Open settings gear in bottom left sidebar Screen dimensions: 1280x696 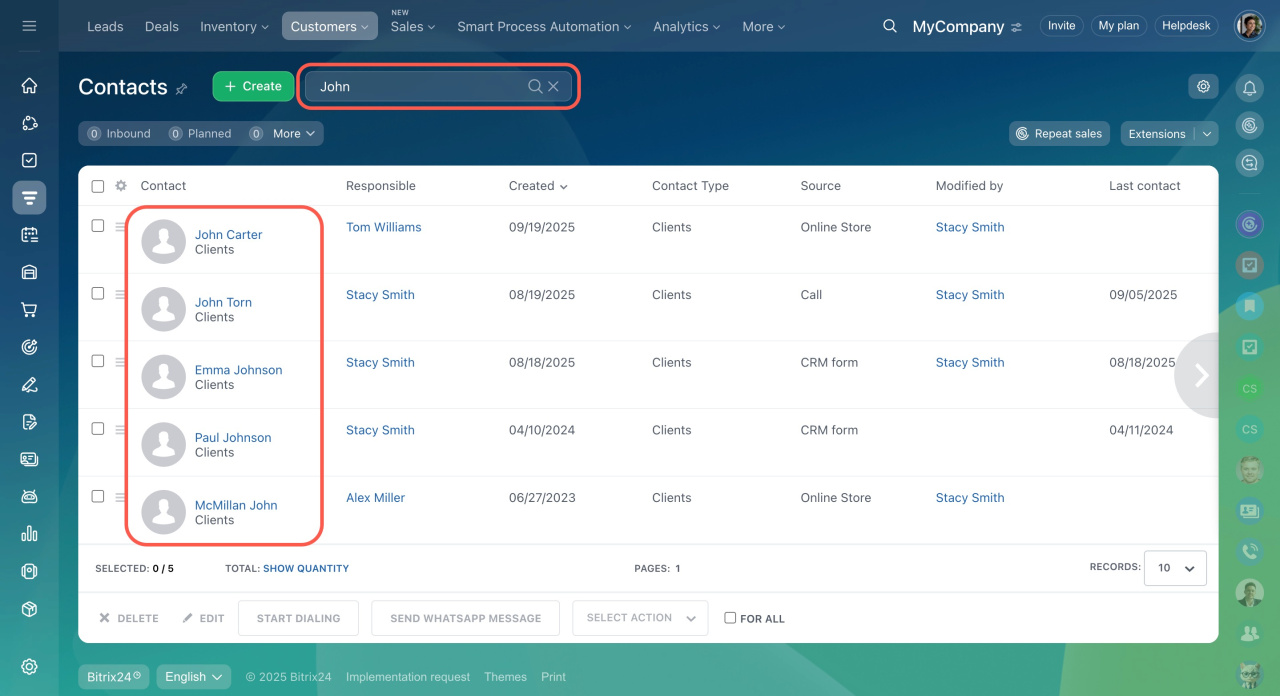pos(29,667)
